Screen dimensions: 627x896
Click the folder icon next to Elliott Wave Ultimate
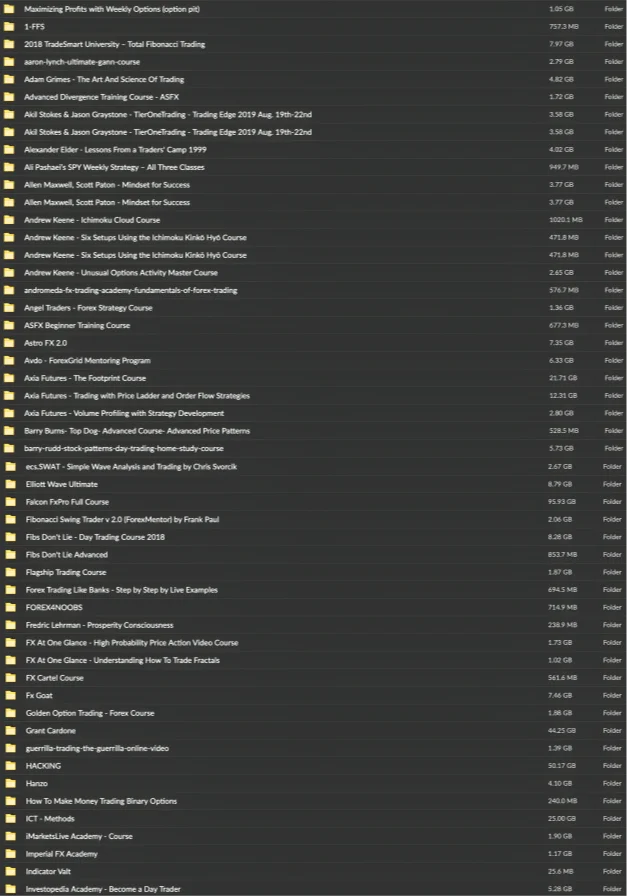pos(10,484)
